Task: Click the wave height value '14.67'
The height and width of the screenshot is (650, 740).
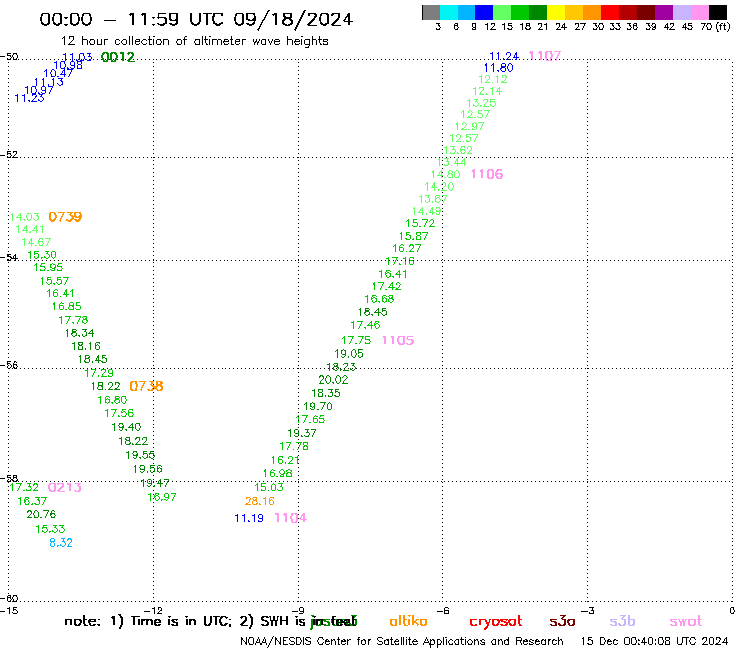Action: coord(36,242)
